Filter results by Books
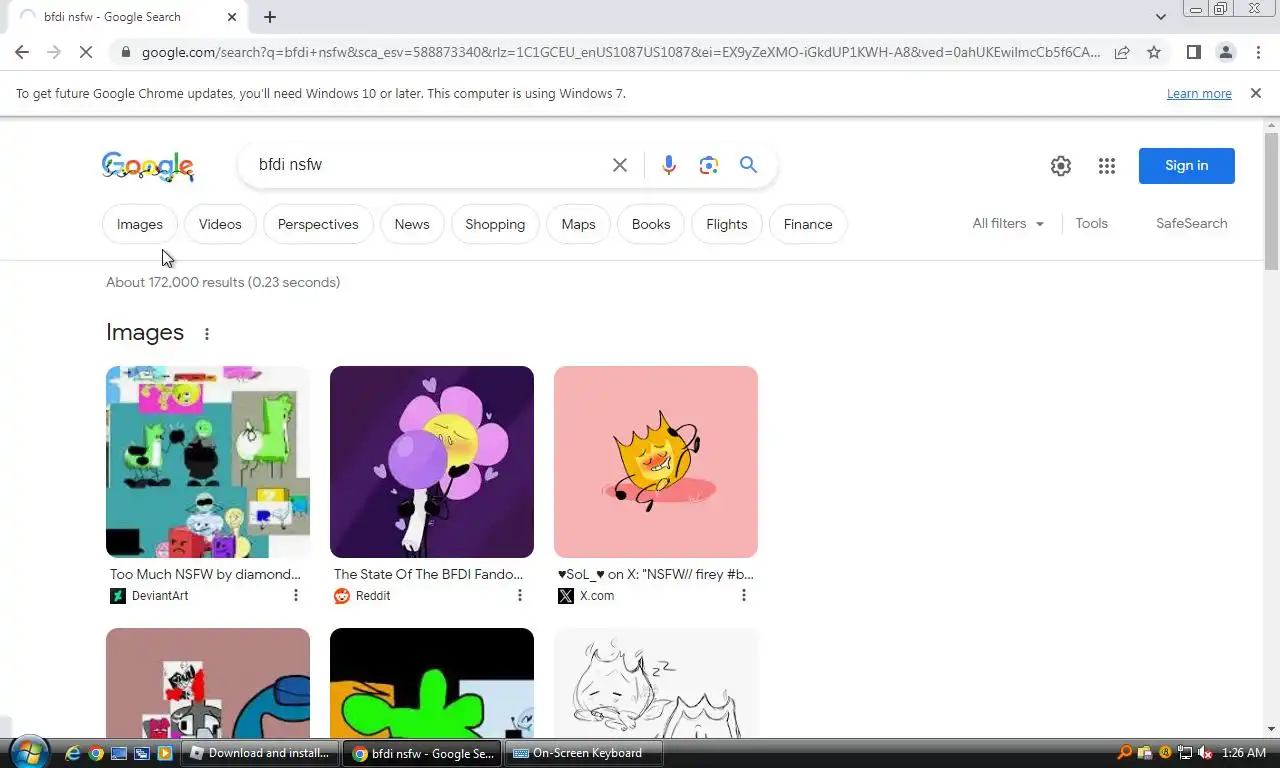1280x768 pixels. coord(651,224)
